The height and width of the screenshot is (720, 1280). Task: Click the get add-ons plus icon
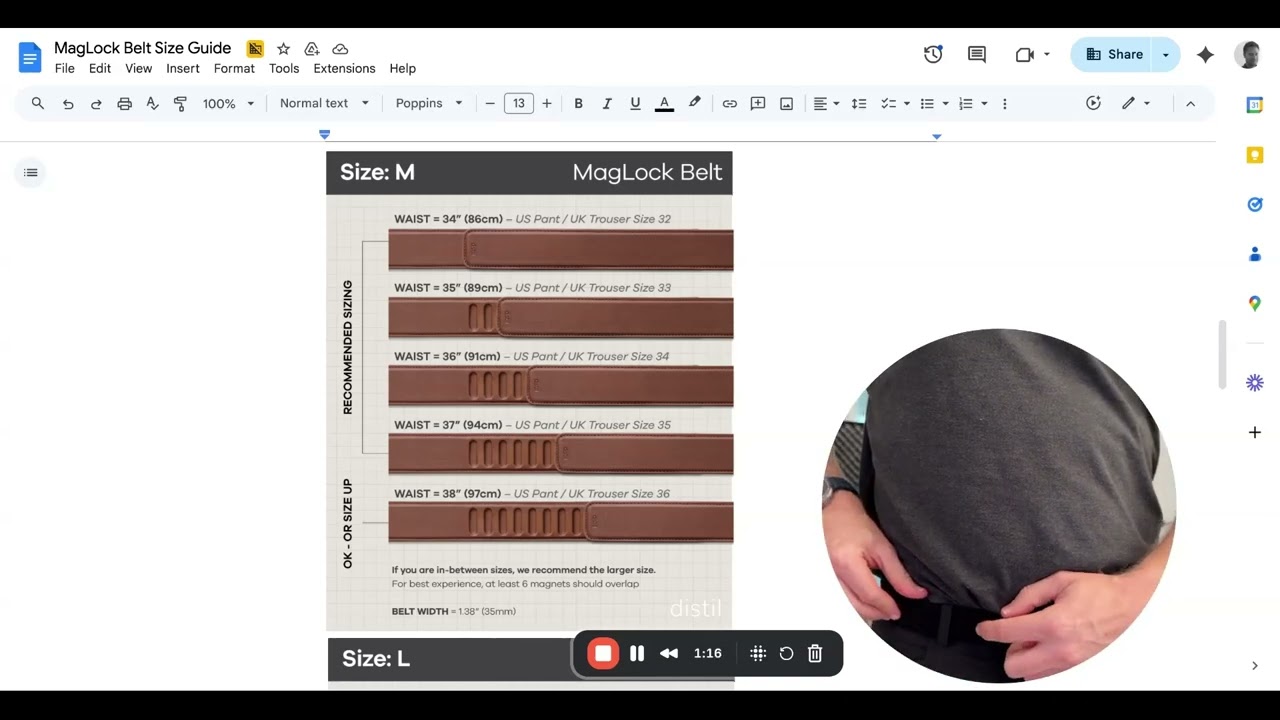pos(1255,432)
